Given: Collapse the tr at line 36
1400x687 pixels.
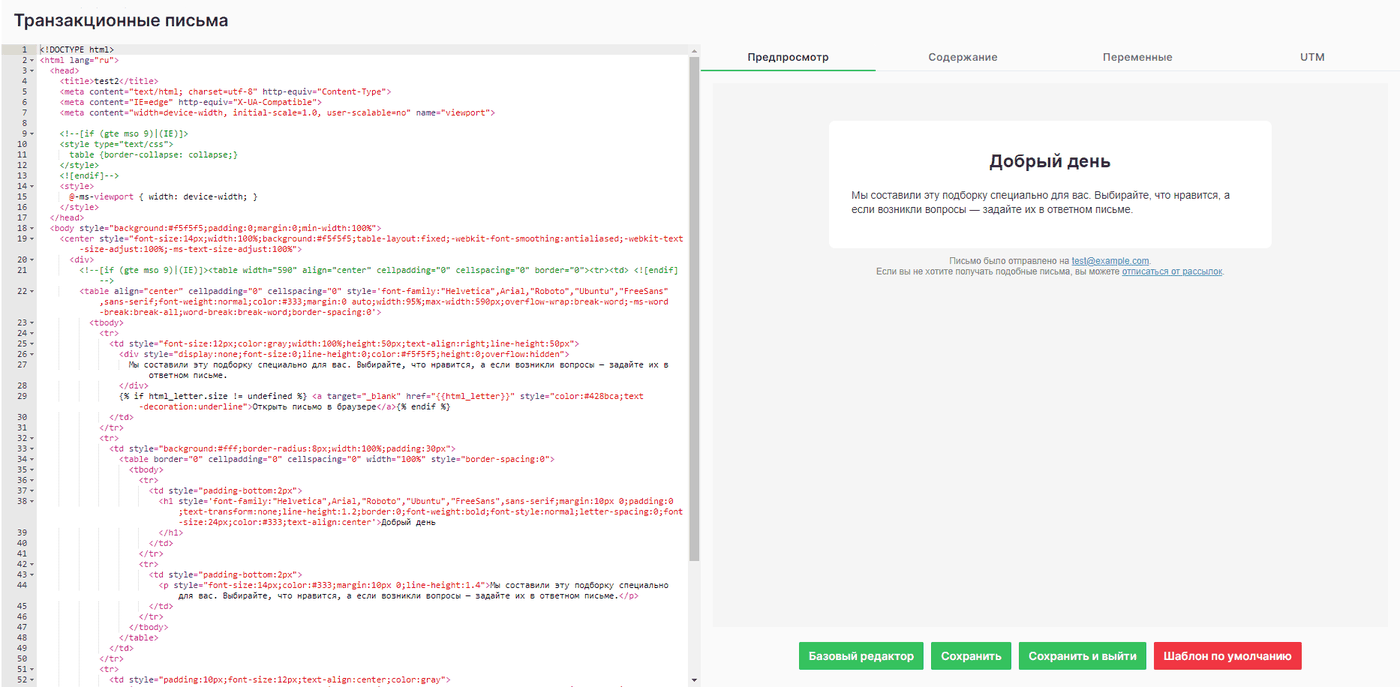Looking at the screenshot, I should point(33,480).
